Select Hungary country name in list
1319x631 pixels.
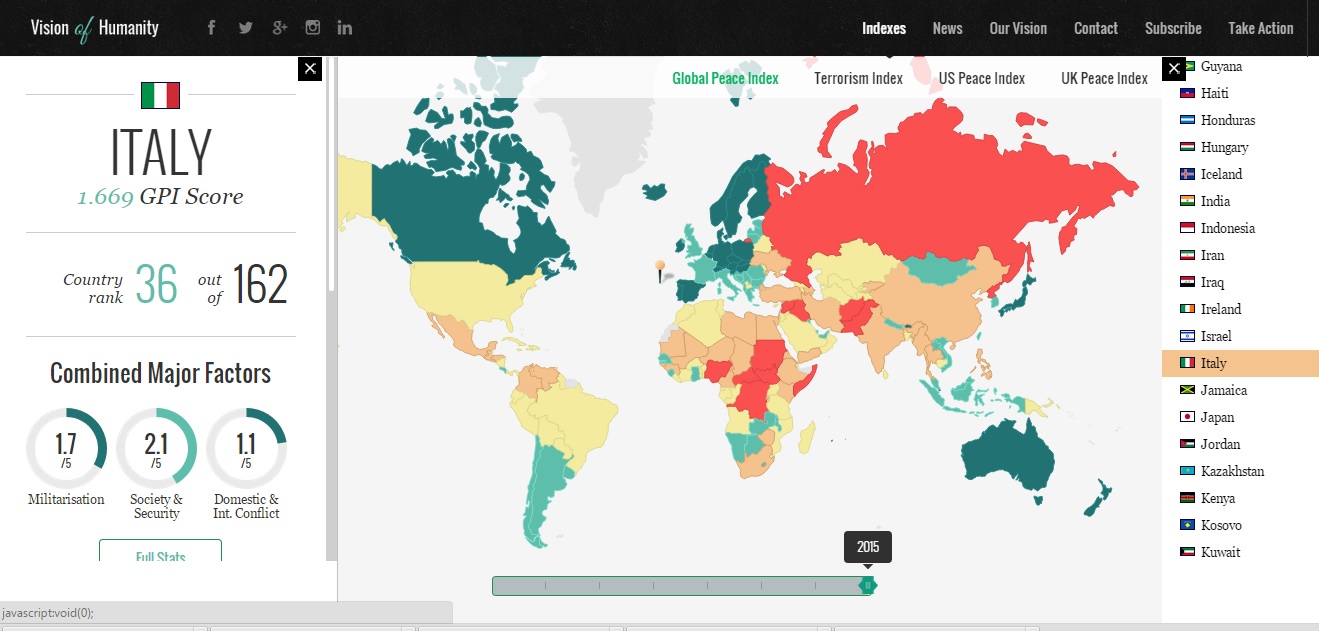(x=1224, y=147)
